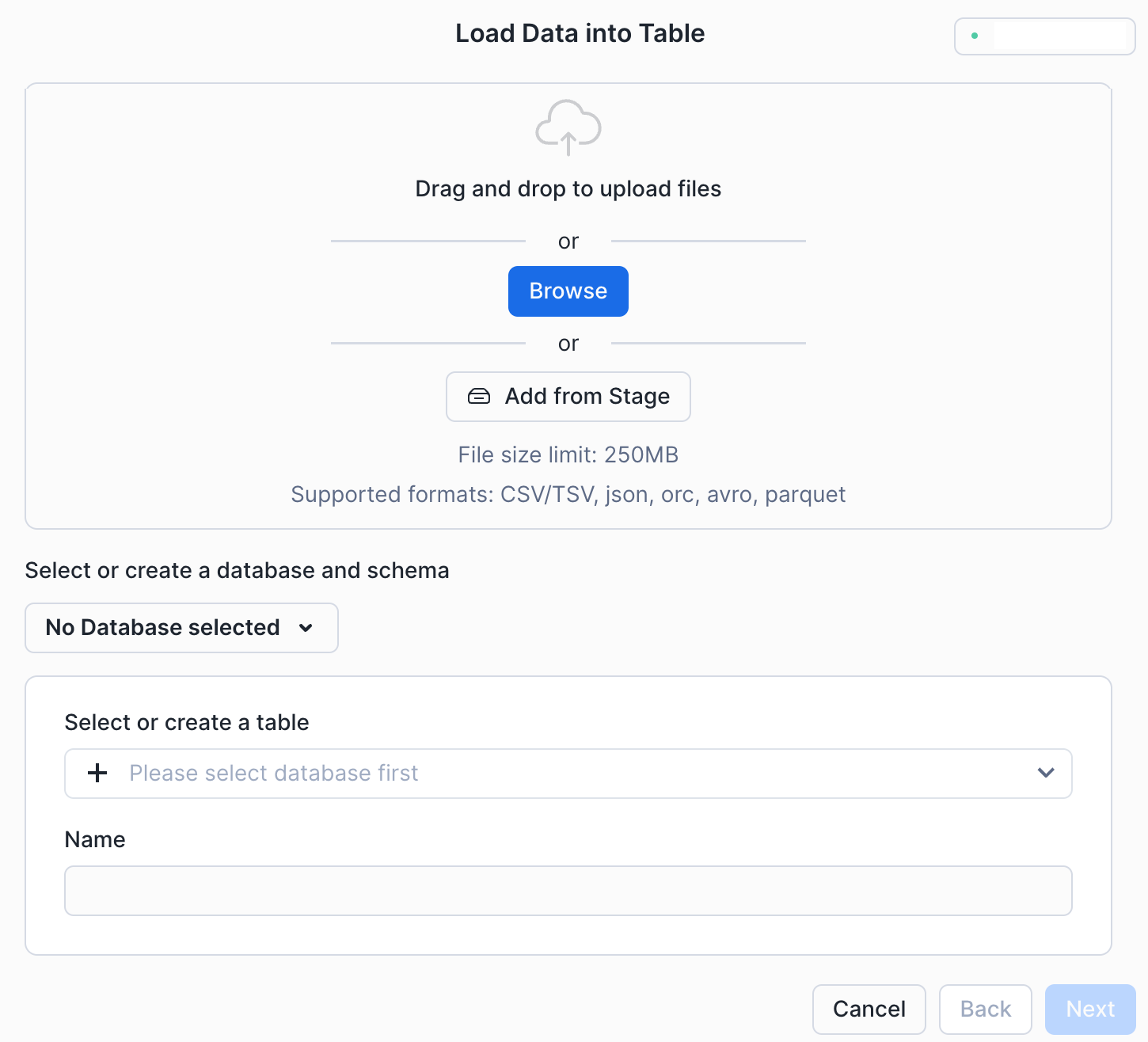The image size is (1148, 1042).
Task: Click the 'Load Data into Table' heading
Action: [580, 33]
